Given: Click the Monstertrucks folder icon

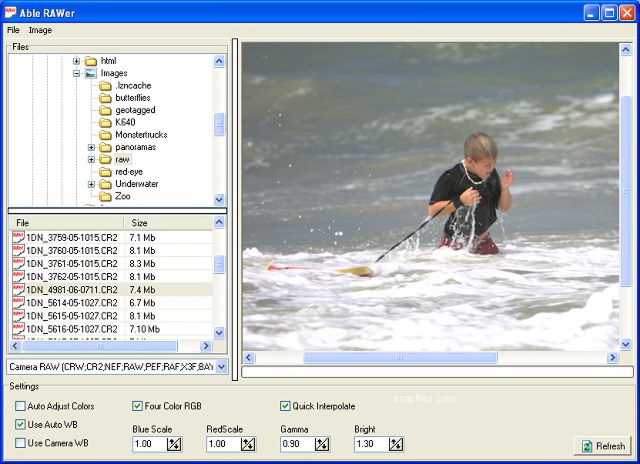Looking at the screenshot, I should [105, 135].
